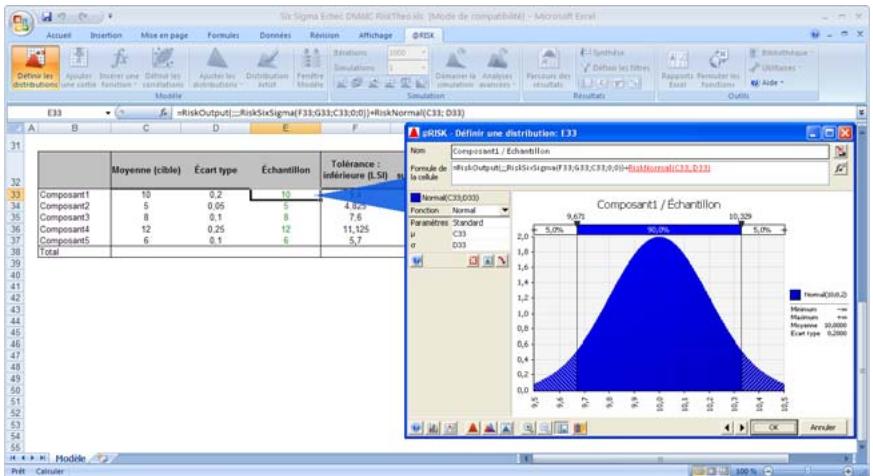Click the colorful data icon in the bottom toolbar

pos(580,428)
